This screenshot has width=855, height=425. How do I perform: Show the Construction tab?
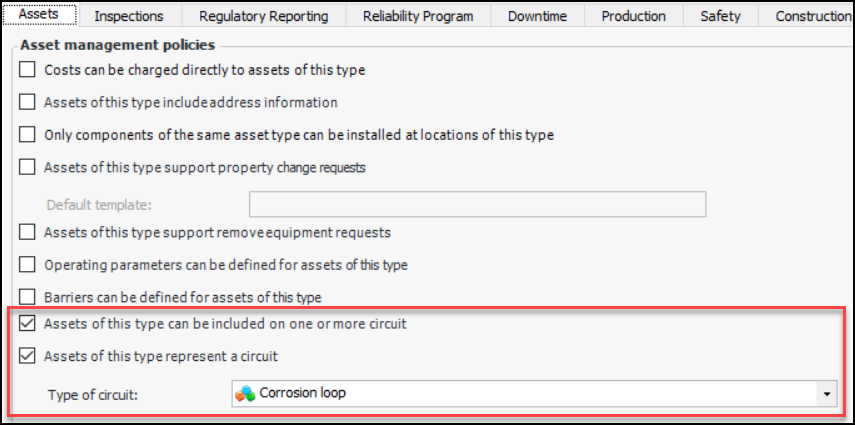coord(812,16)
